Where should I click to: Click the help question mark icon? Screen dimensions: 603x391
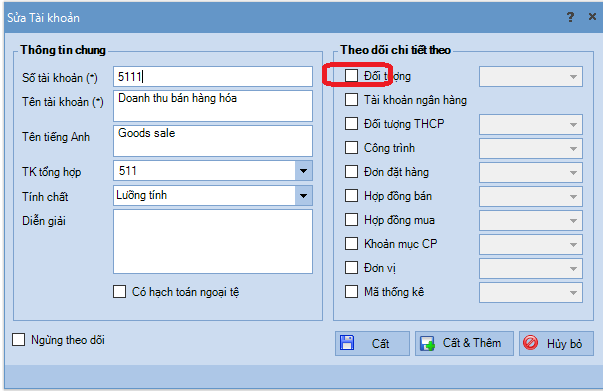pyautogui.click(x=571, y=17)
